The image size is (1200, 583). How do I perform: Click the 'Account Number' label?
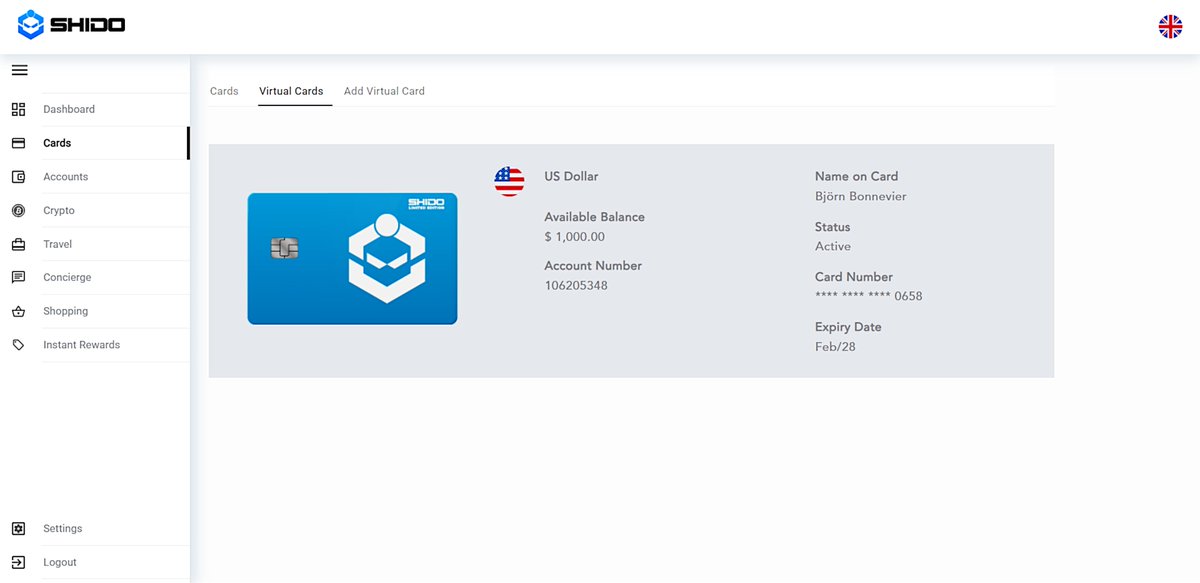coord(593,266)
